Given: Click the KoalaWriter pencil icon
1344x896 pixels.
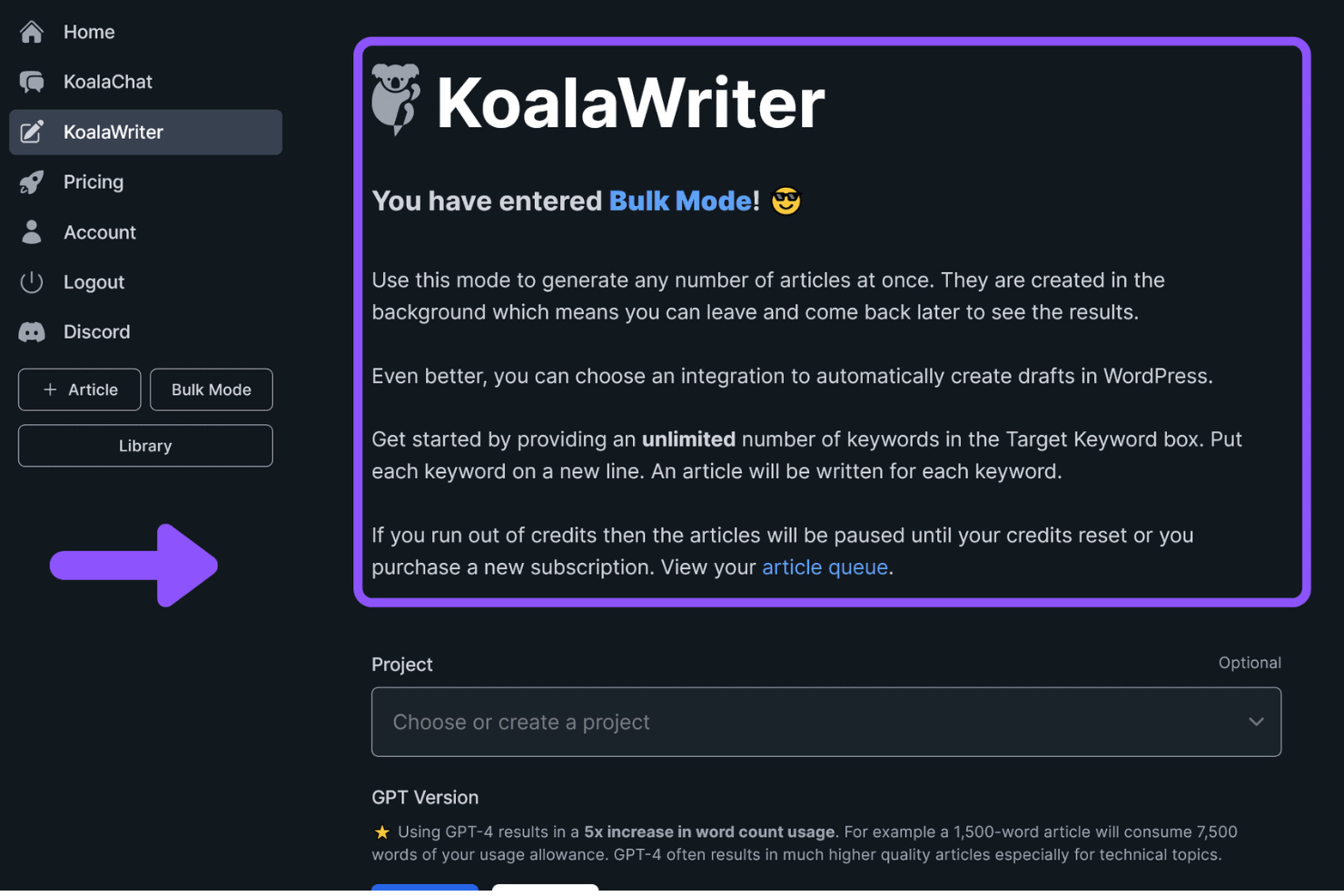Looking at the screenshot, I should 33,132.
